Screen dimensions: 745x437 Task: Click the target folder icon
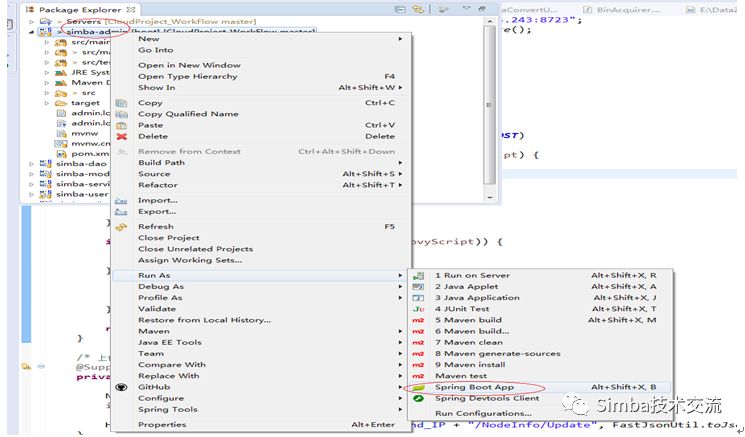[x=60, y=103]
